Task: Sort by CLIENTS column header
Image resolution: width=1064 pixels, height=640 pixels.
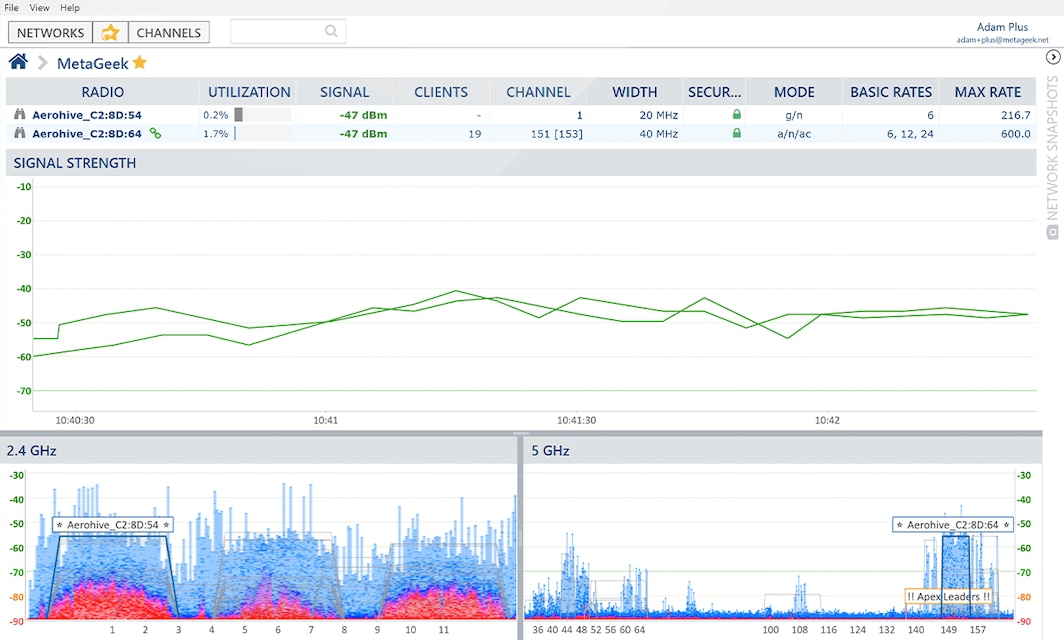Action: pos(441,92)
